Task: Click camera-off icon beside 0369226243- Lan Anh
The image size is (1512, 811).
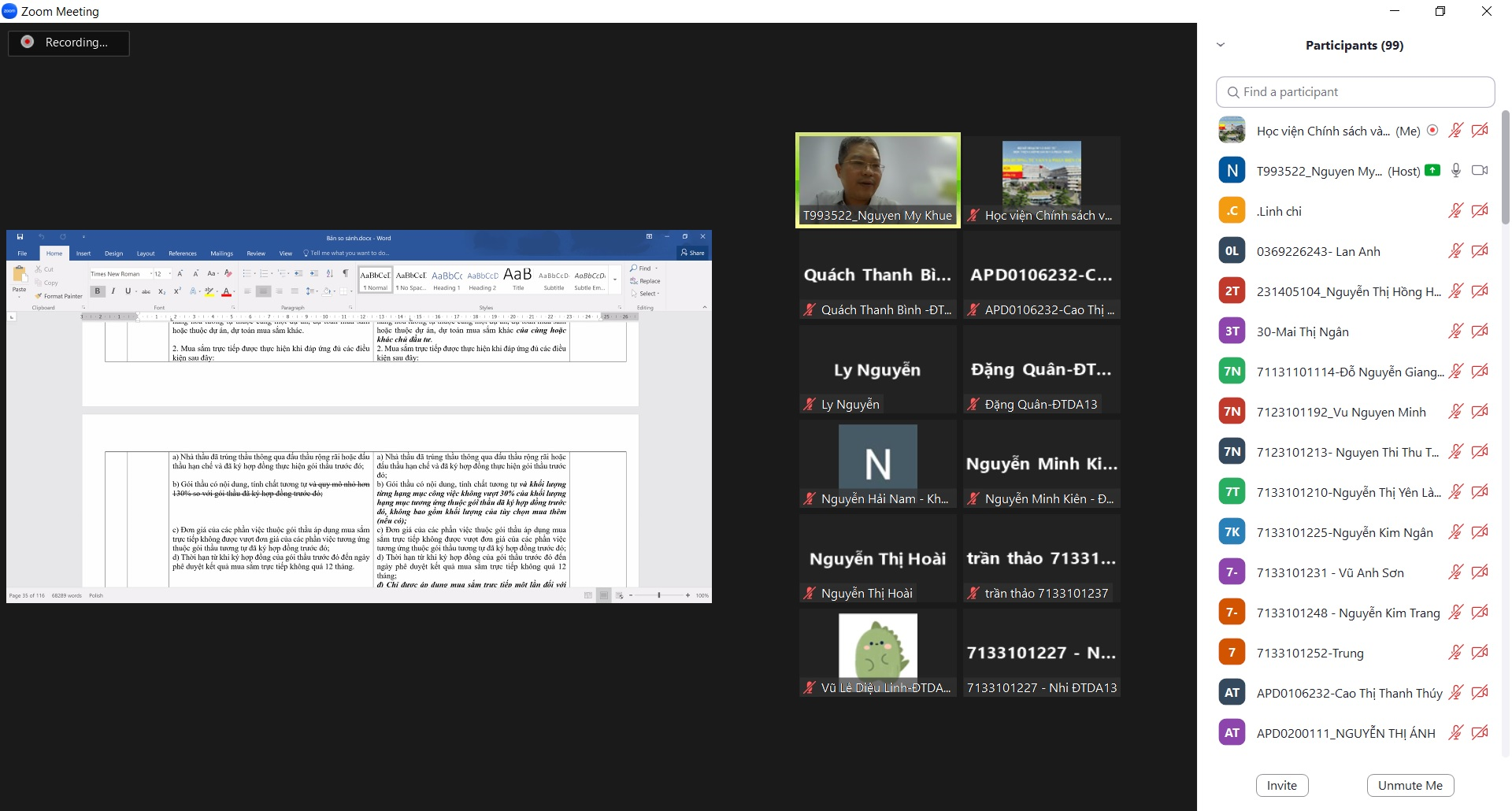Action: pos(1480,251)
